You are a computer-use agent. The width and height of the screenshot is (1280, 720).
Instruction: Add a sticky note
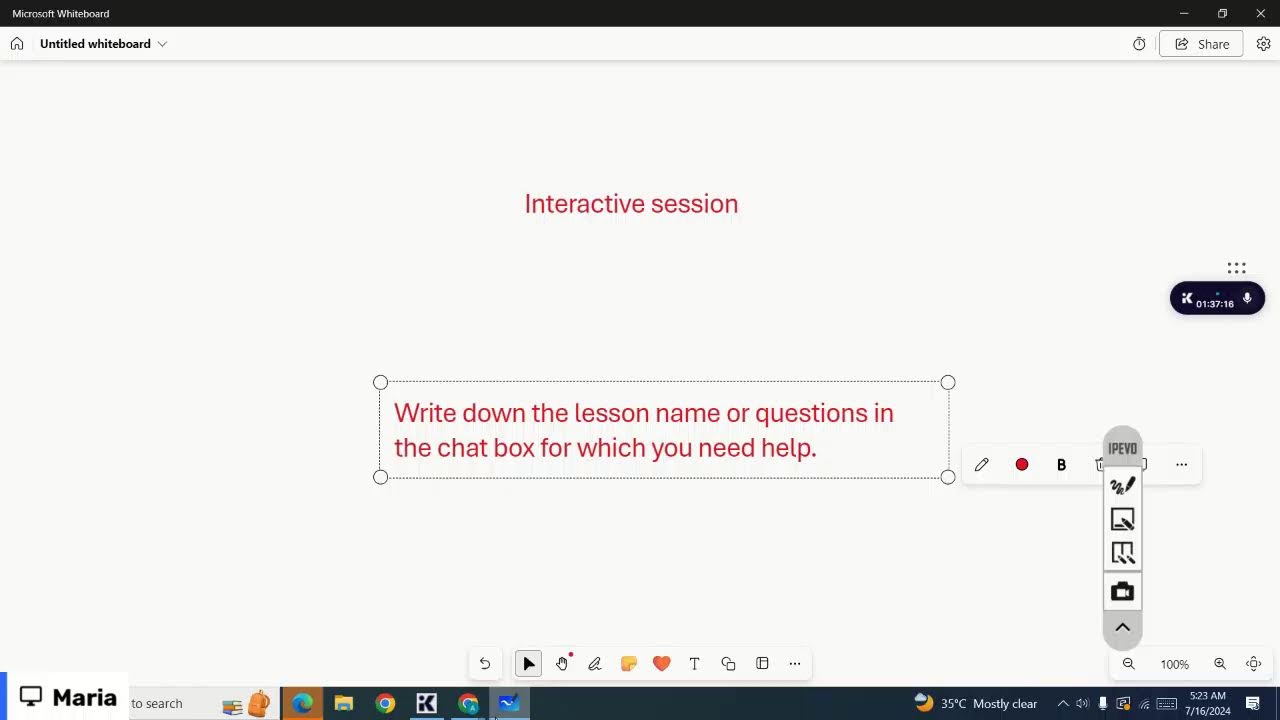coord(628,663)
